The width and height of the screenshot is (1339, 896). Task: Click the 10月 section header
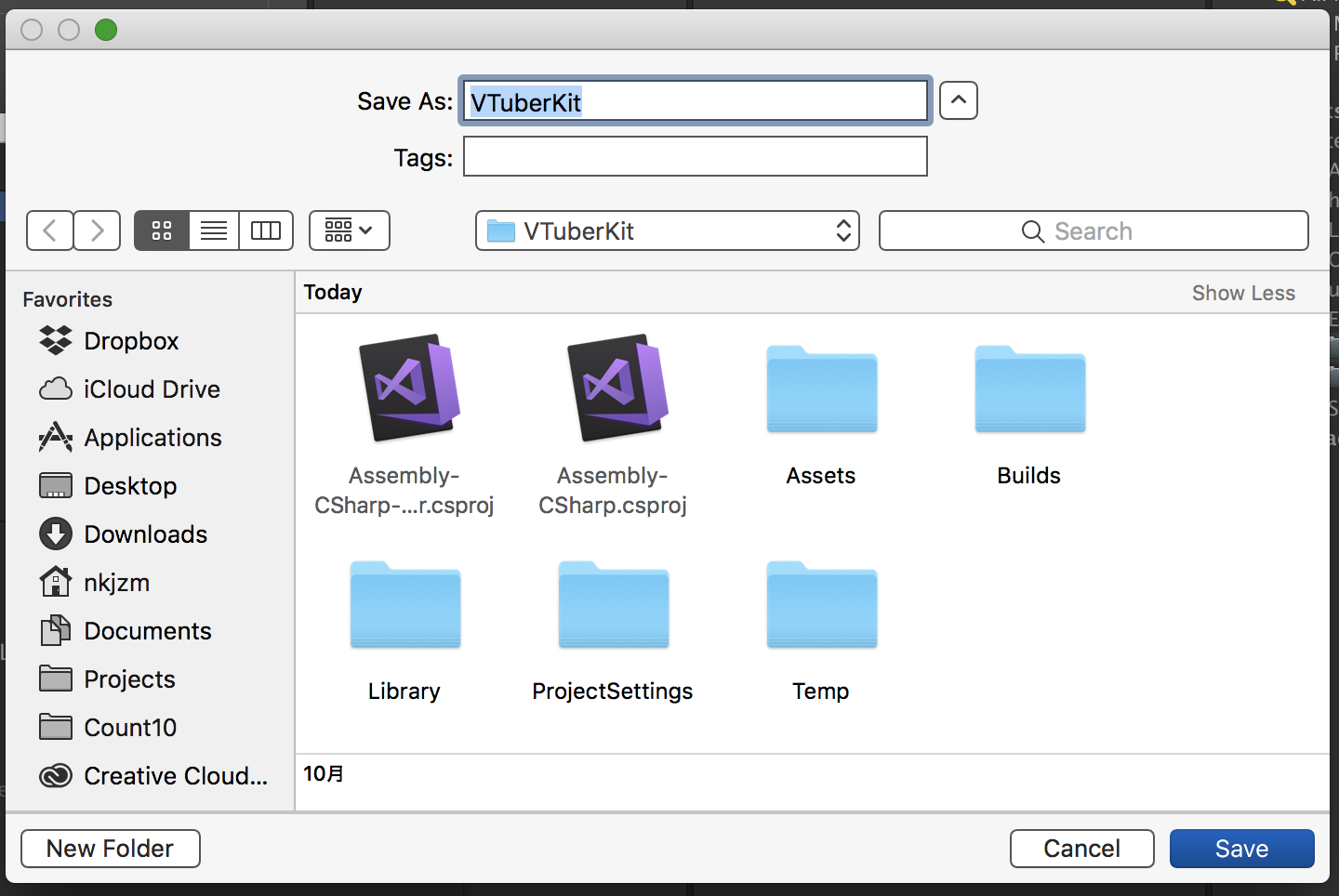(x=324, y=773)
